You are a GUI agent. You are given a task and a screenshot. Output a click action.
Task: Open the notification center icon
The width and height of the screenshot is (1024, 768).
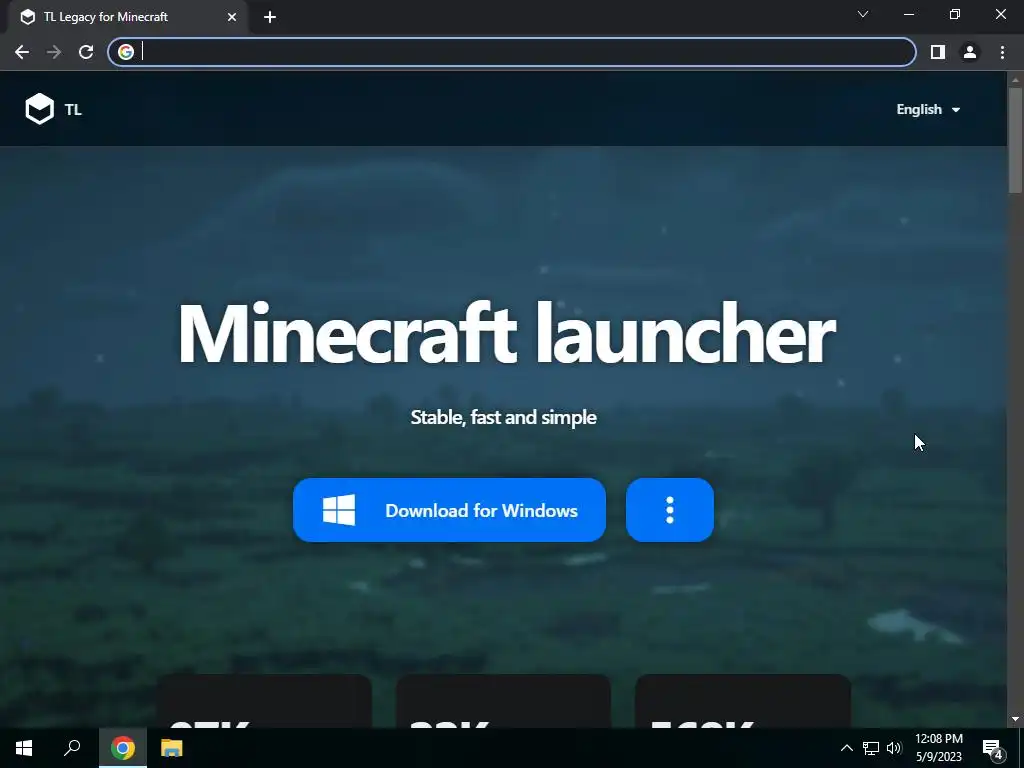992,748
